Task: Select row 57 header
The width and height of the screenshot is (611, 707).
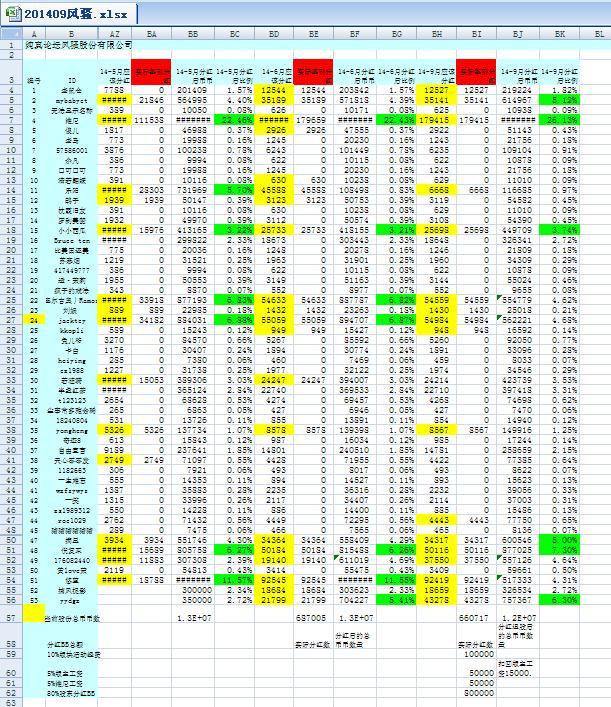Action: point(11,614)
